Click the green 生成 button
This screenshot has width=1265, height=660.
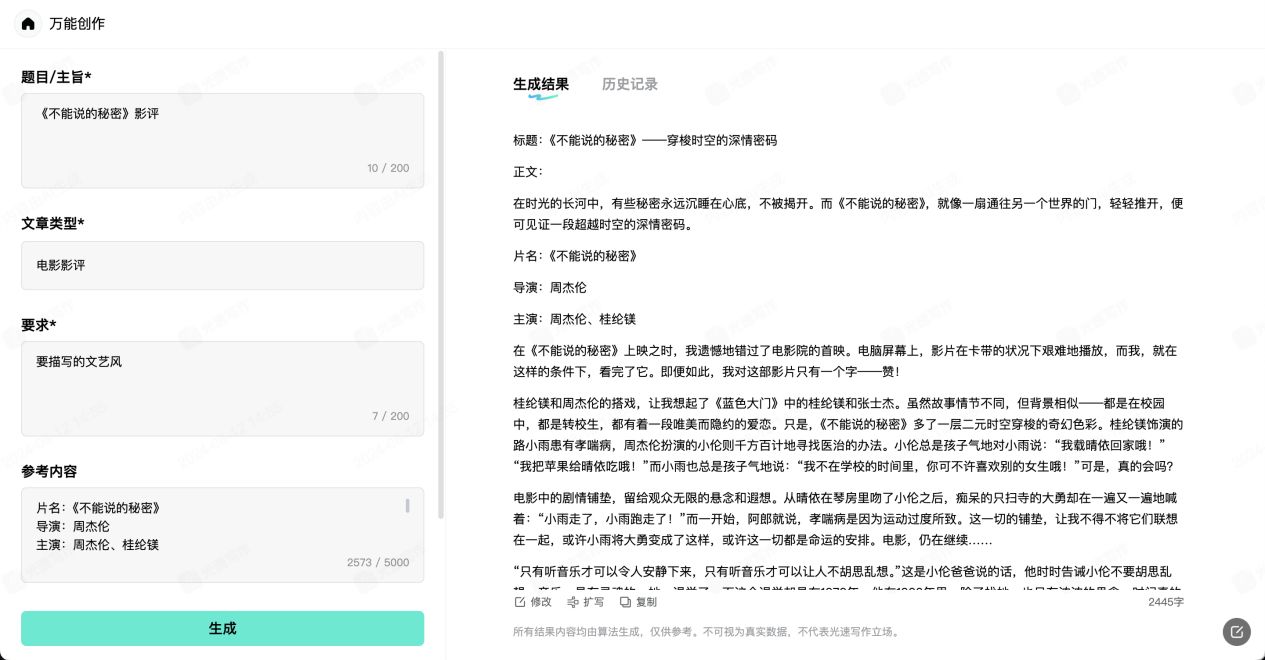222,628
